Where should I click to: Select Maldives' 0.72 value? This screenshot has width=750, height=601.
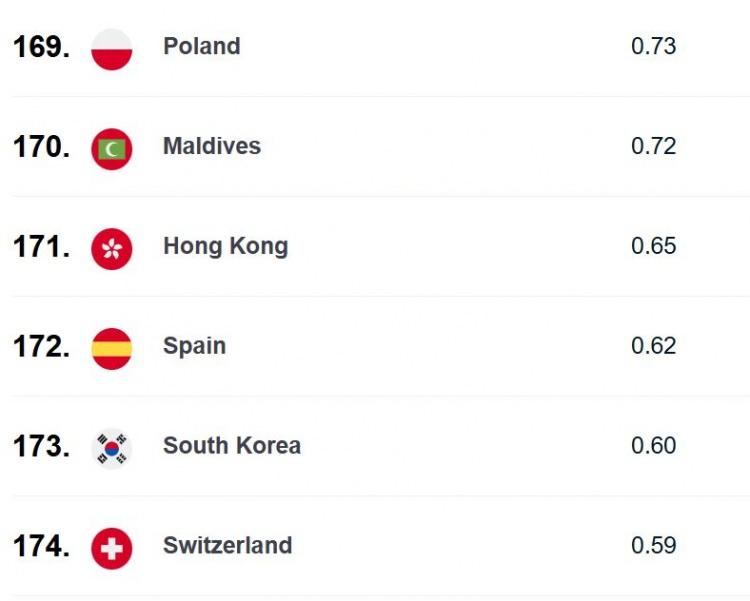tap(653, 146)
